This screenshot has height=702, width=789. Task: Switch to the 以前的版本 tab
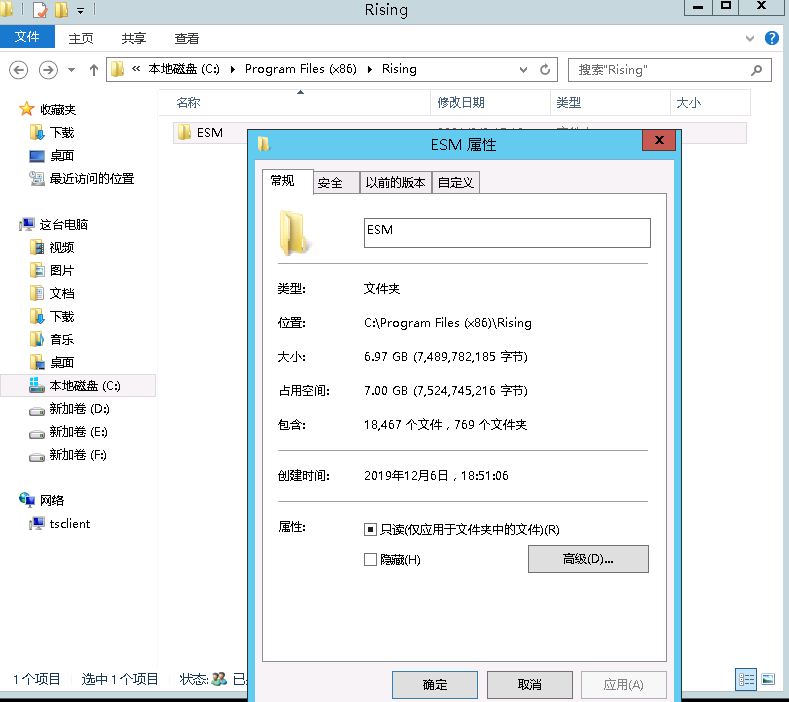(396, 182)
